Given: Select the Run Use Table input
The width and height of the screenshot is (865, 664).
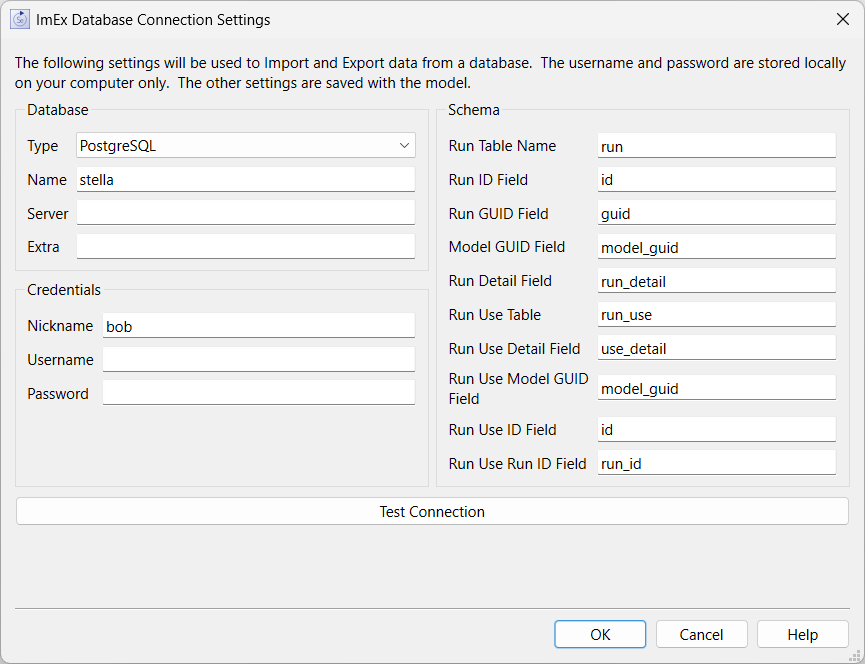Looking at the screenshot, I should tap(717, 314).
